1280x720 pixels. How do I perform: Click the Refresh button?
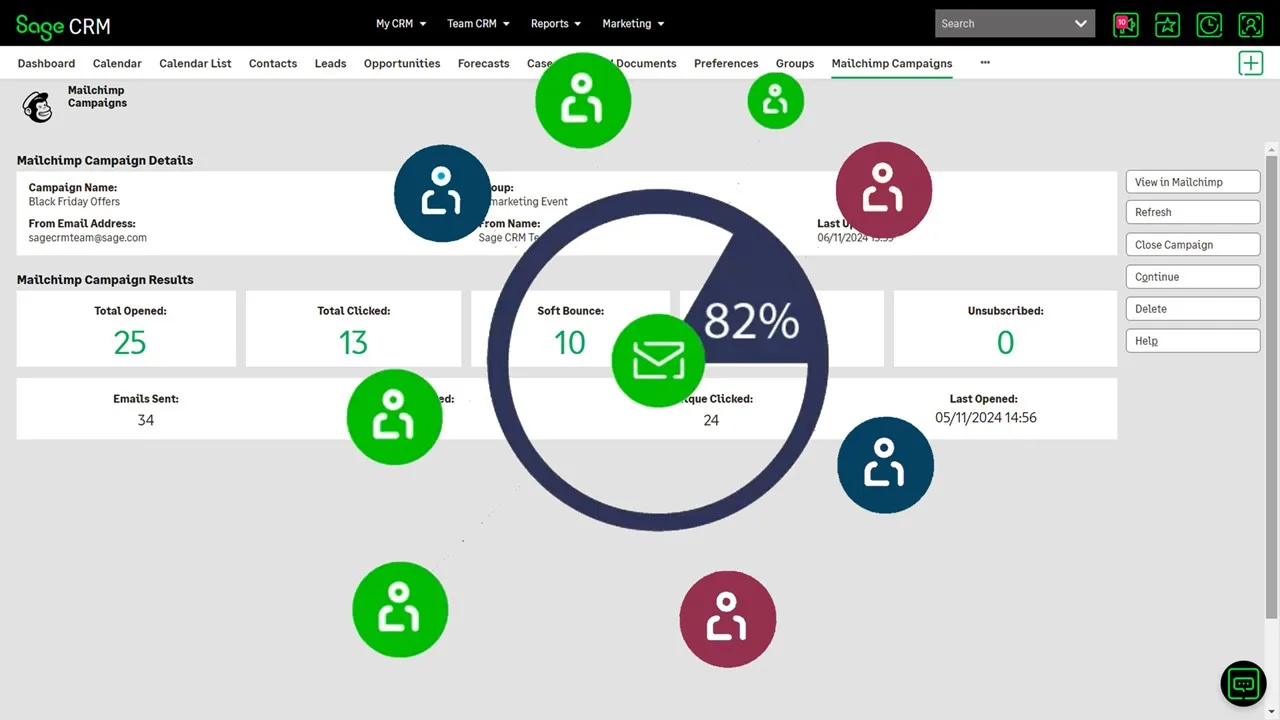pos(1192,212)
